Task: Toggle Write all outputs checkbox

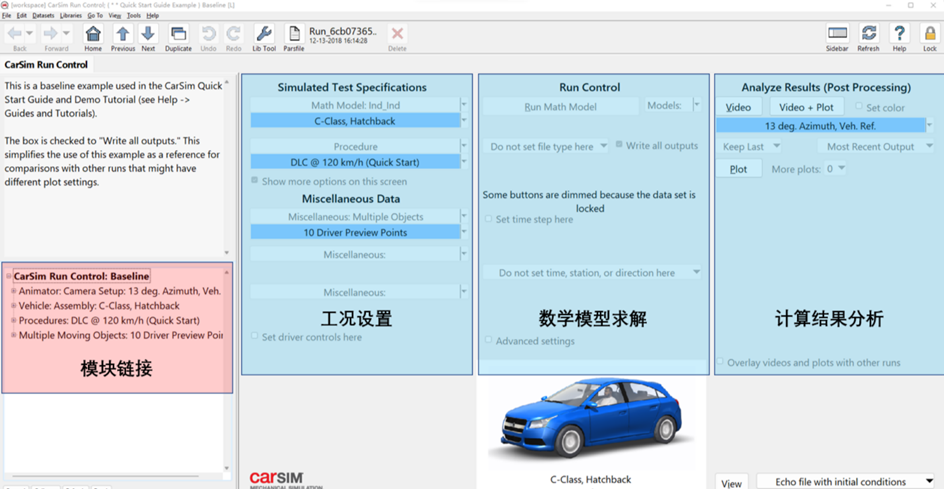Action: click(619, 145)
